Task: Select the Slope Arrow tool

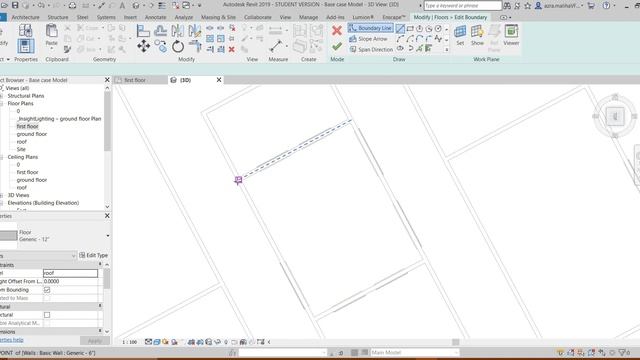Action: pyautogui.click(x=368, y=39)
